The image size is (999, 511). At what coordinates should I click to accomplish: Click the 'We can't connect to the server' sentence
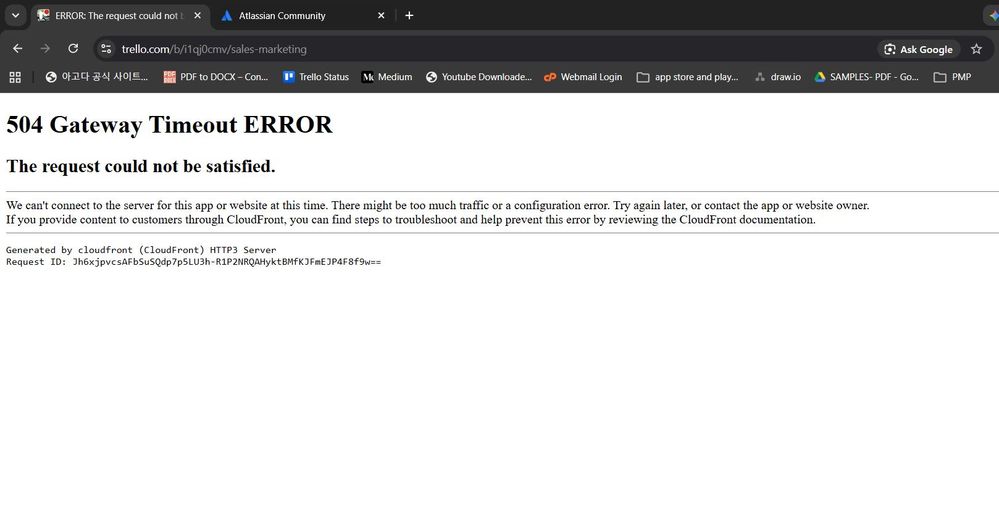(438, 205)
